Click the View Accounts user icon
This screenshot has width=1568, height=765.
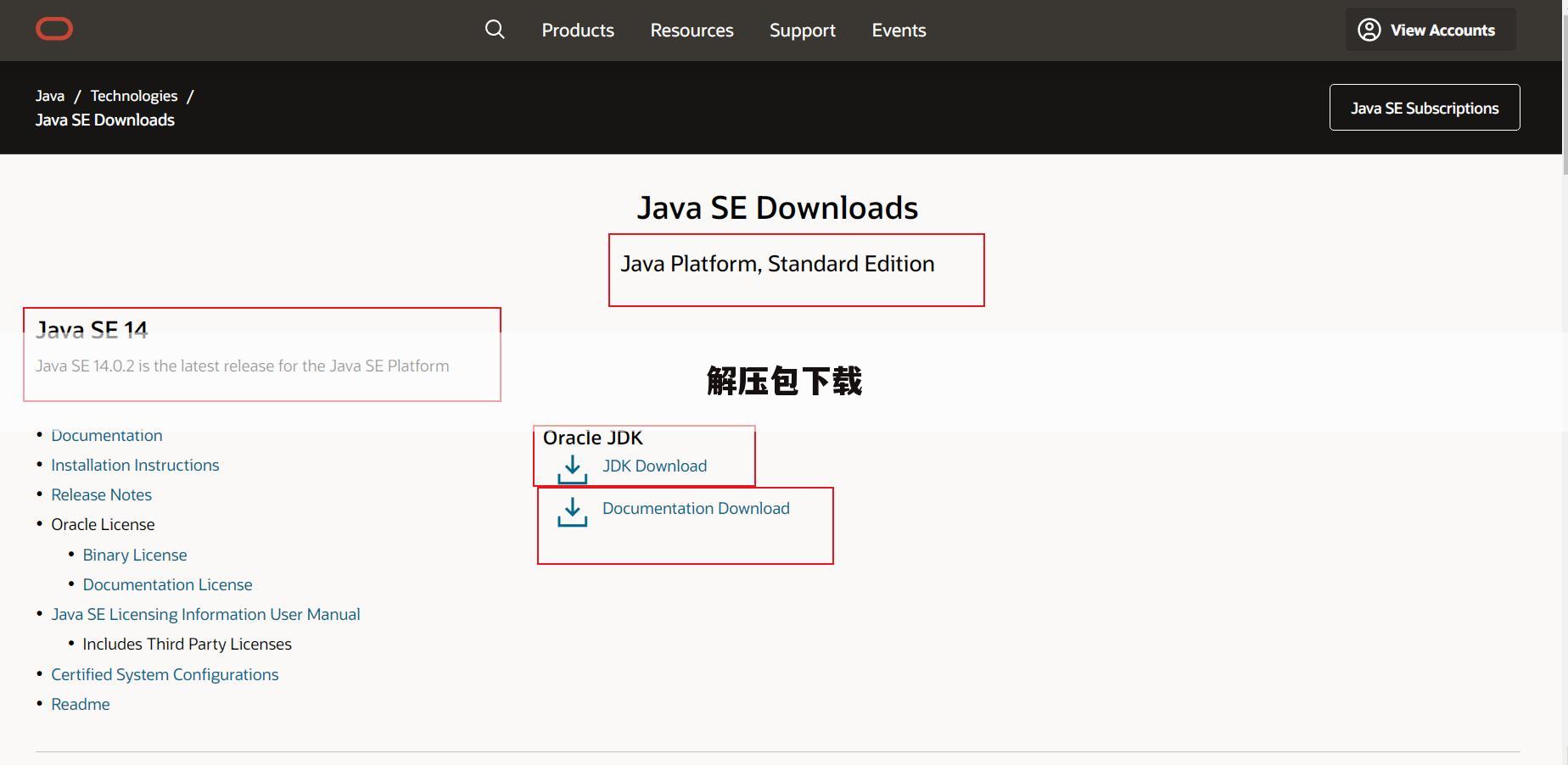point(1369,30)
